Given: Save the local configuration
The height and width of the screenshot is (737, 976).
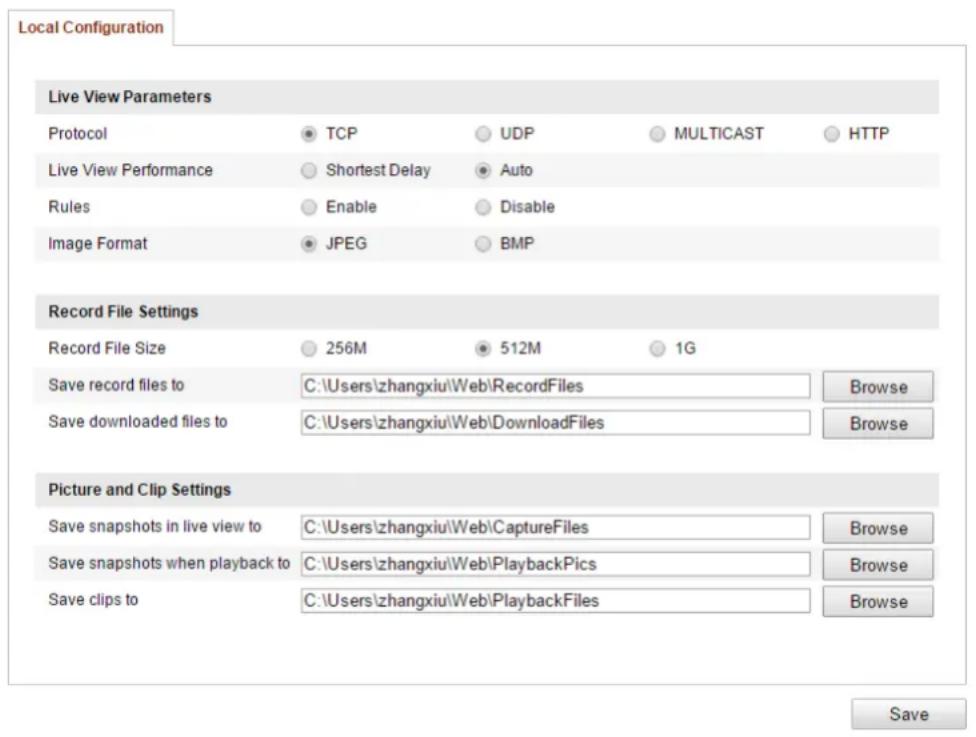Looking at the screenshot, I should tap(909, 714).
